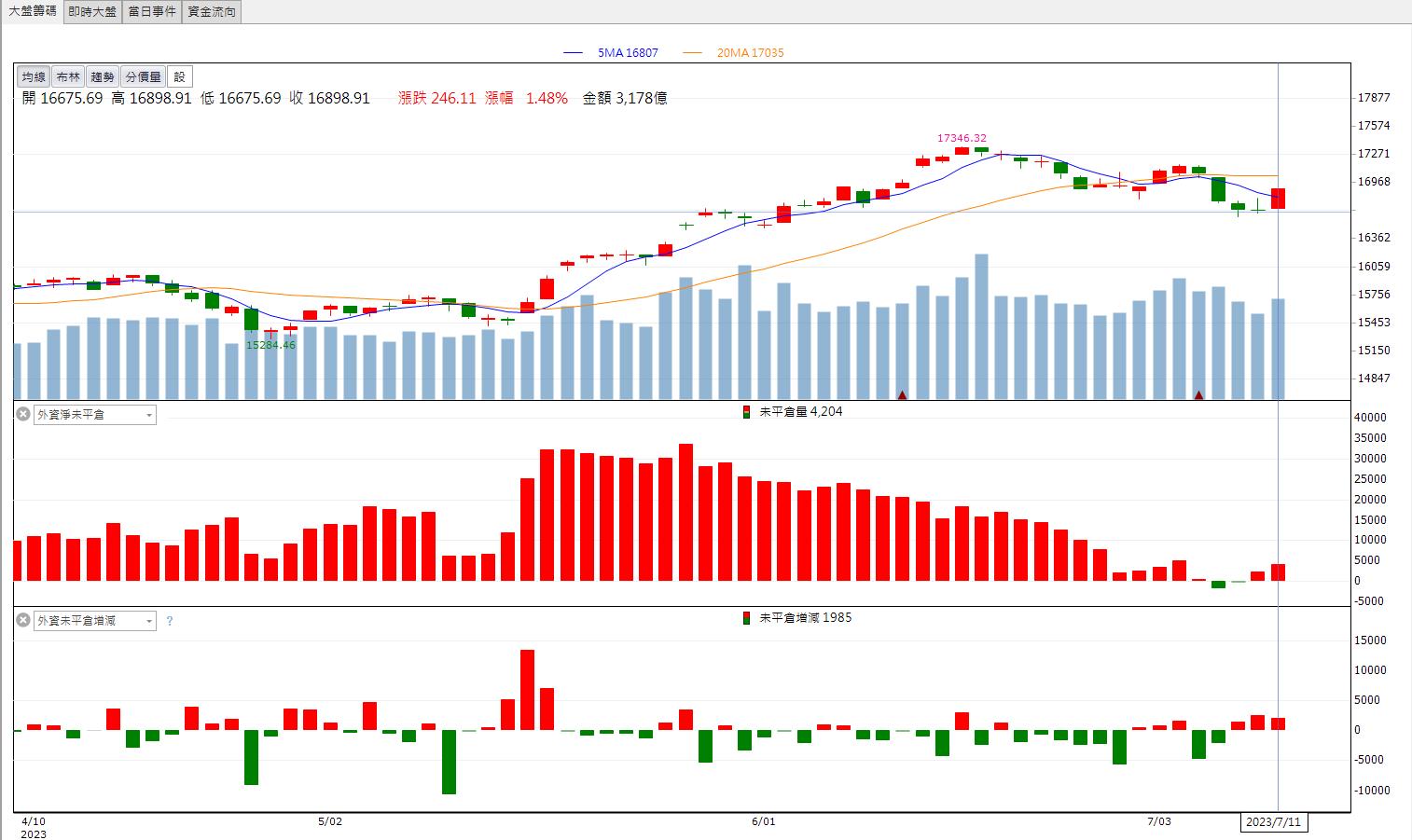The image size is (1412, 840).
Task: Click red triangle event marker in mid-June
Action: click(902, 395)
